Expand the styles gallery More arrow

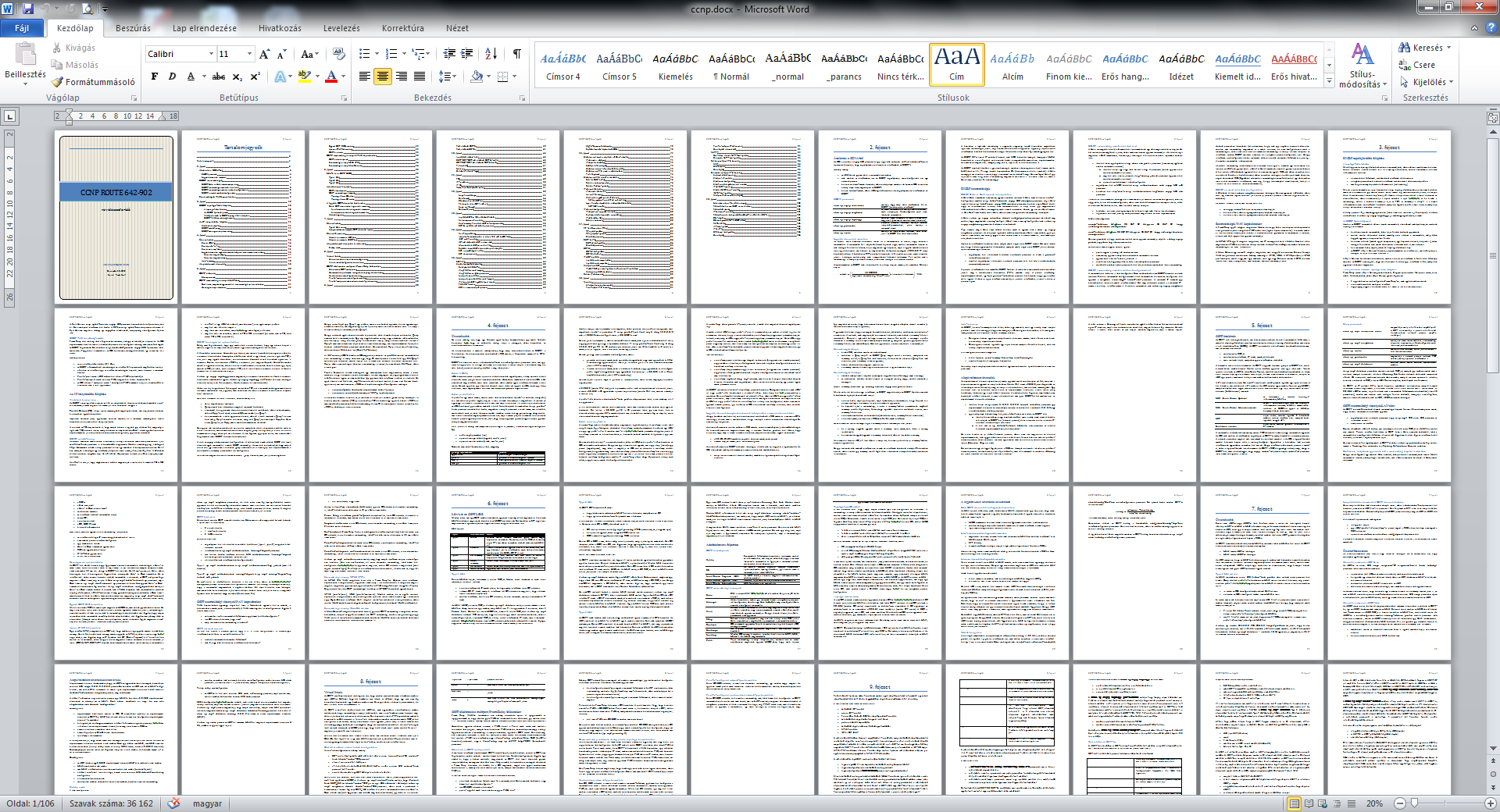click(x=1329, y=81)
